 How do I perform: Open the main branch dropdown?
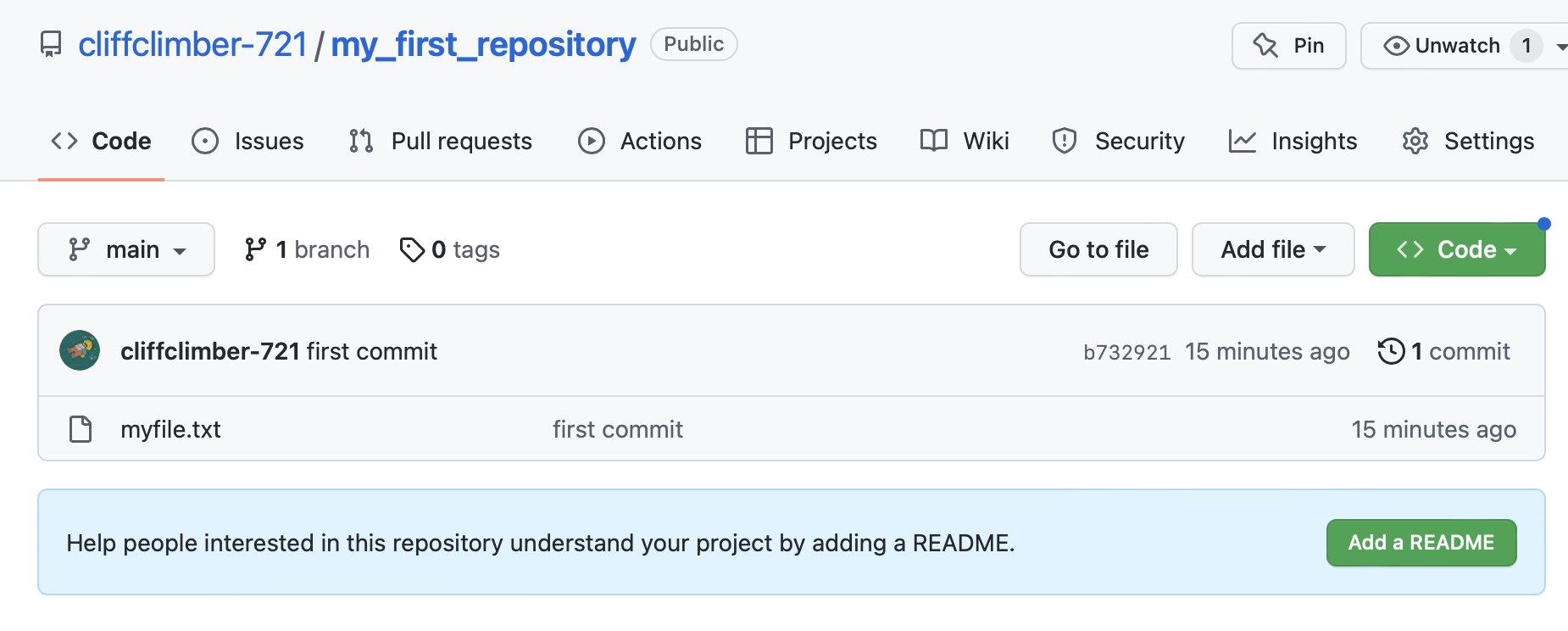126,249
